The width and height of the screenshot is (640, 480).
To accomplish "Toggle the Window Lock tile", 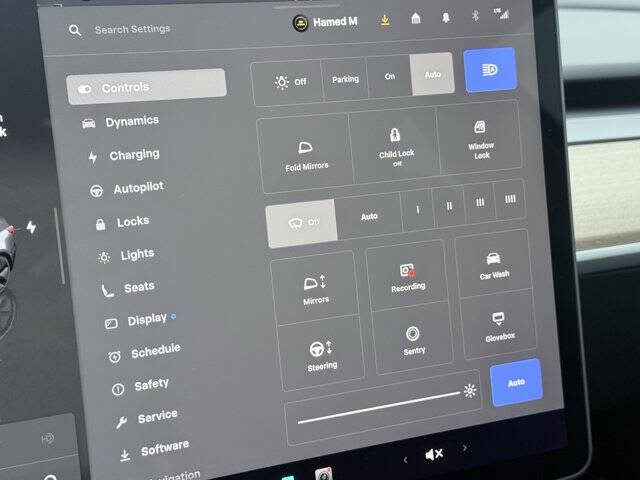I will pos(480,139).
